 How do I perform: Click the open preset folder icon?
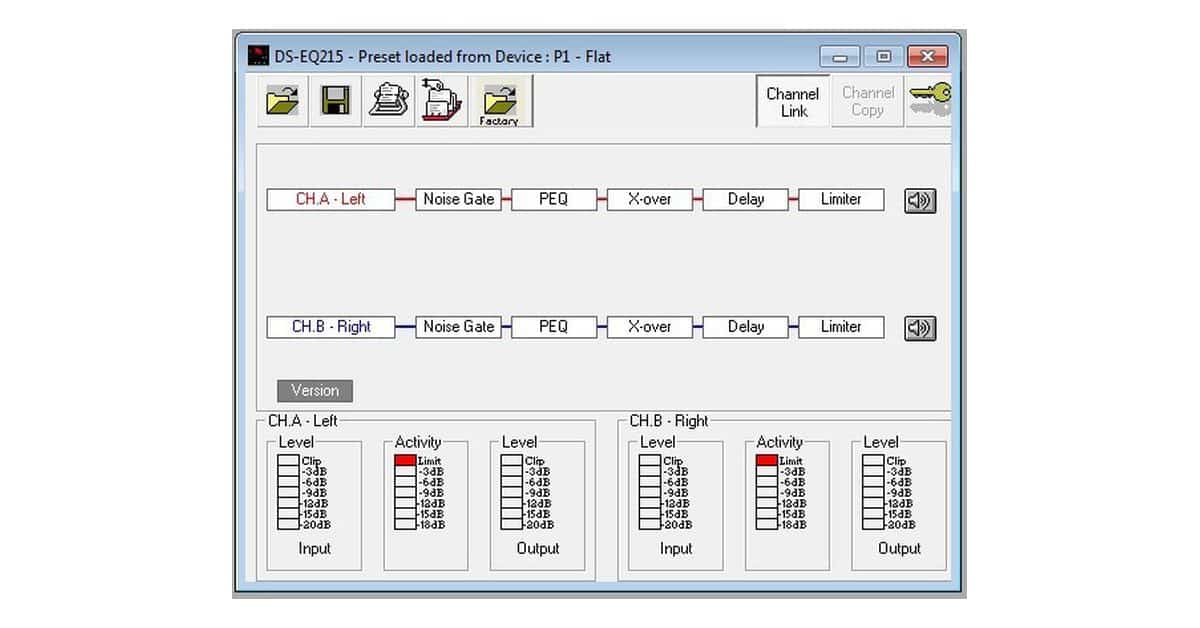(283, 101)
